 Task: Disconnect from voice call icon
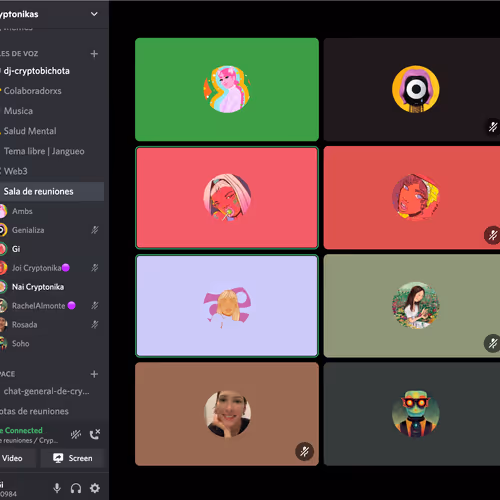click(95, 434)
